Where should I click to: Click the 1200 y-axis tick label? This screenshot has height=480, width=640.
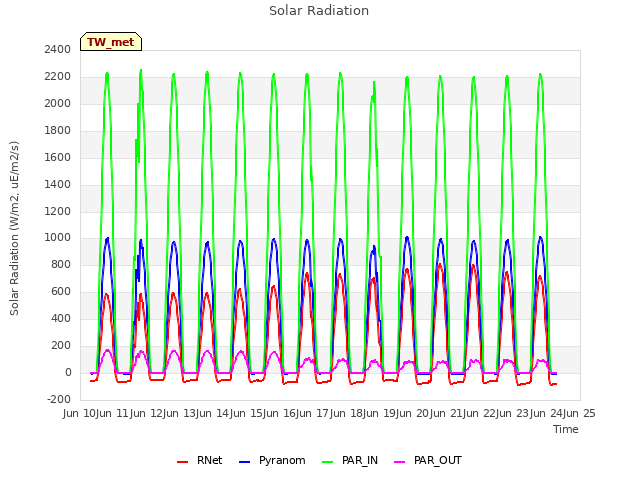(58, 211)
